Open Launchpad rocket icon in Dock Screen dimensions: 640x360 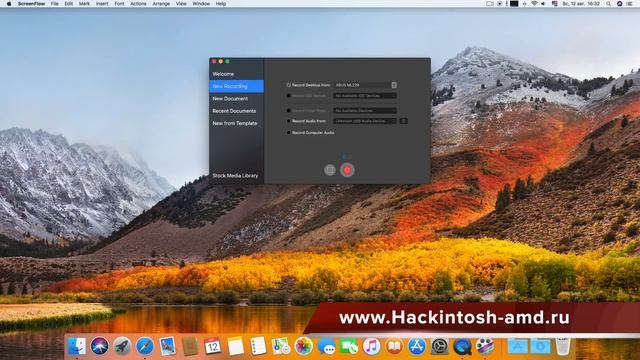pyautogui.click(x=122, y=347)
